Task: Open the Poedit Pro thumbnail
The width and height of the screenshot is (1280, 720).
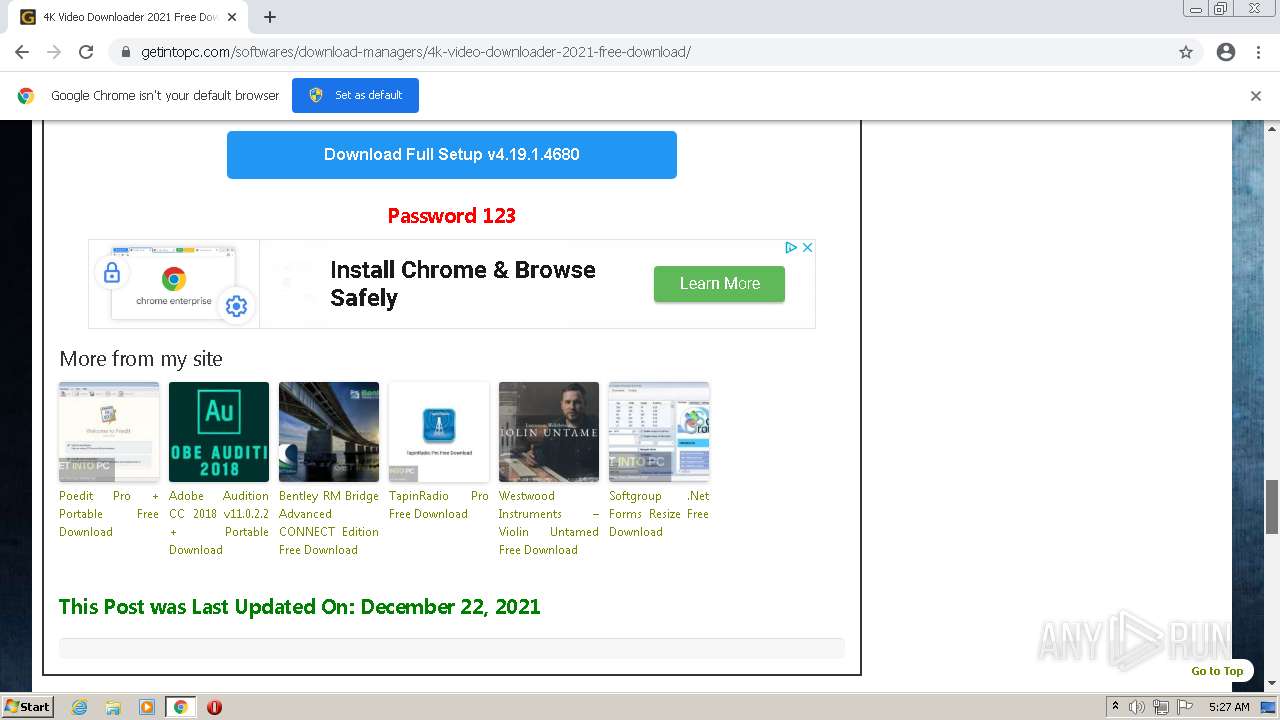Action: 109,432
